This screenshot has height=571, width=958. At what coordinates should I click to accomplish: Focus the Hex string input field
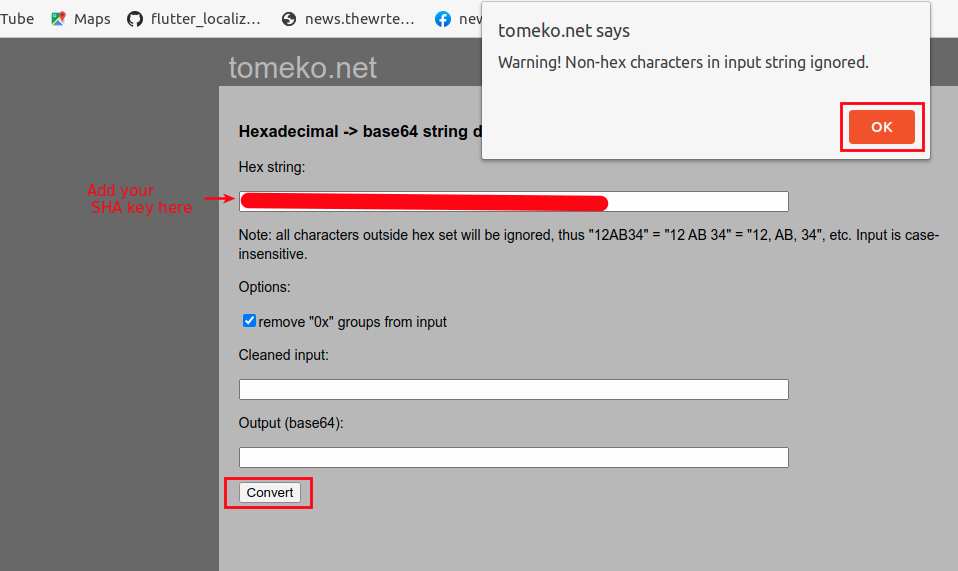tap(700, 201)
